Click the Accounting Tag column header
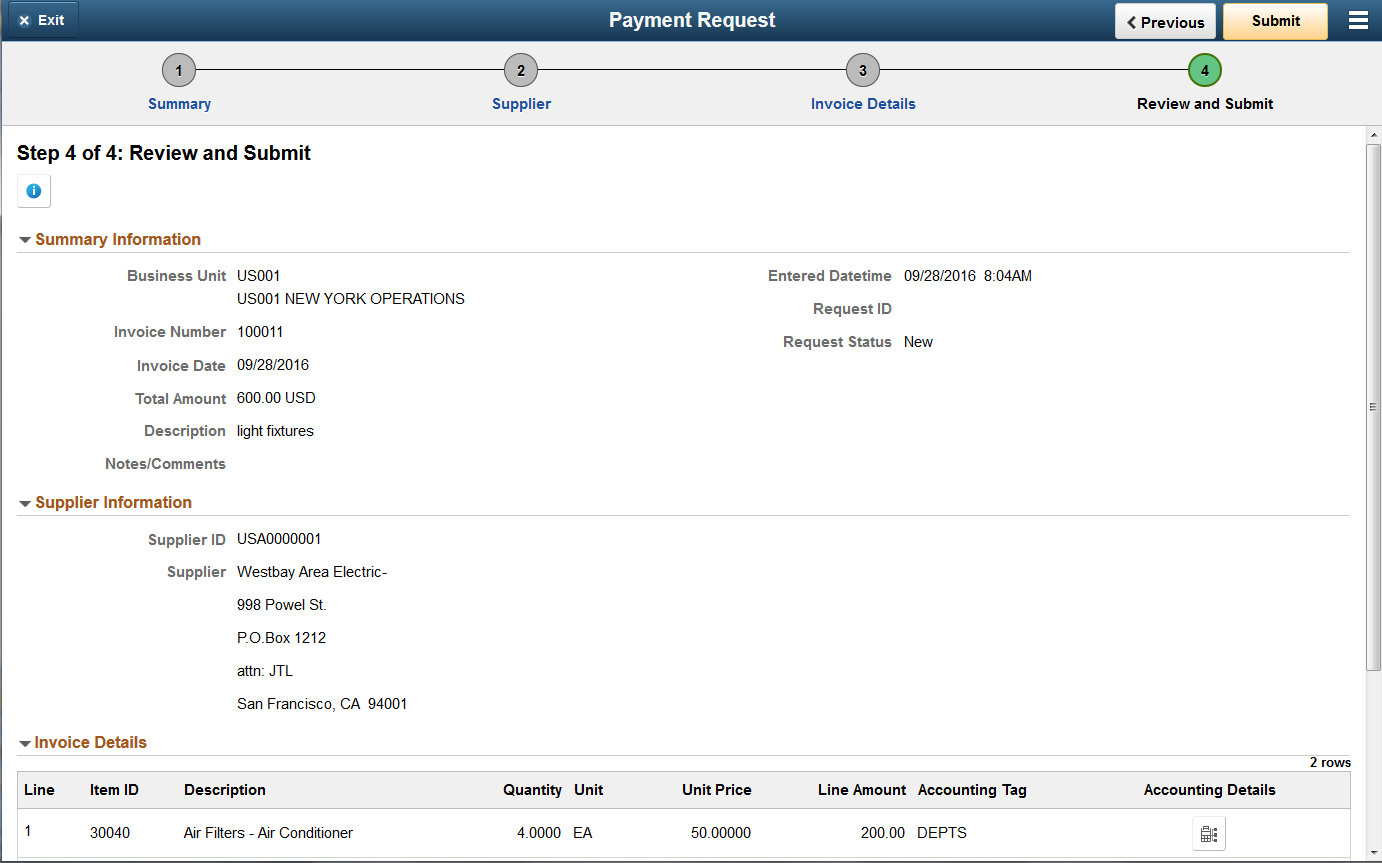 [x=972, y=790]
